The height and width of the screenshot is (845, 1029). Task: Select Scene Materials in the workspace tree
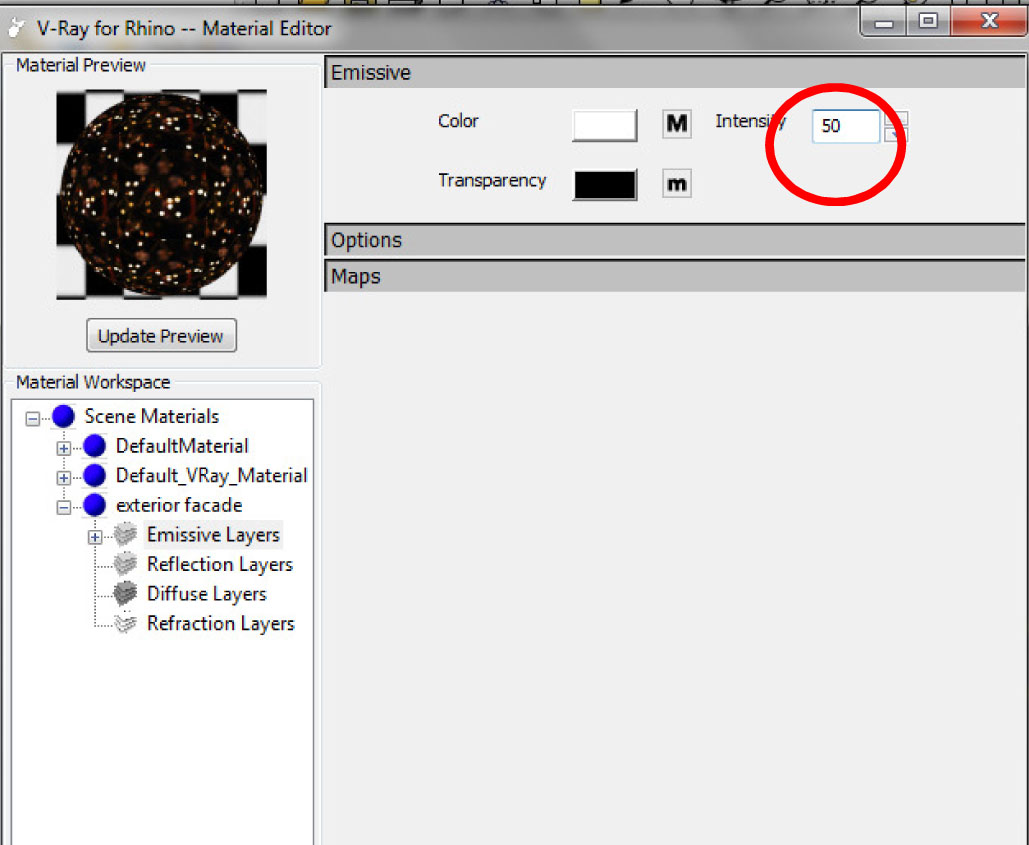click(152, 416)
